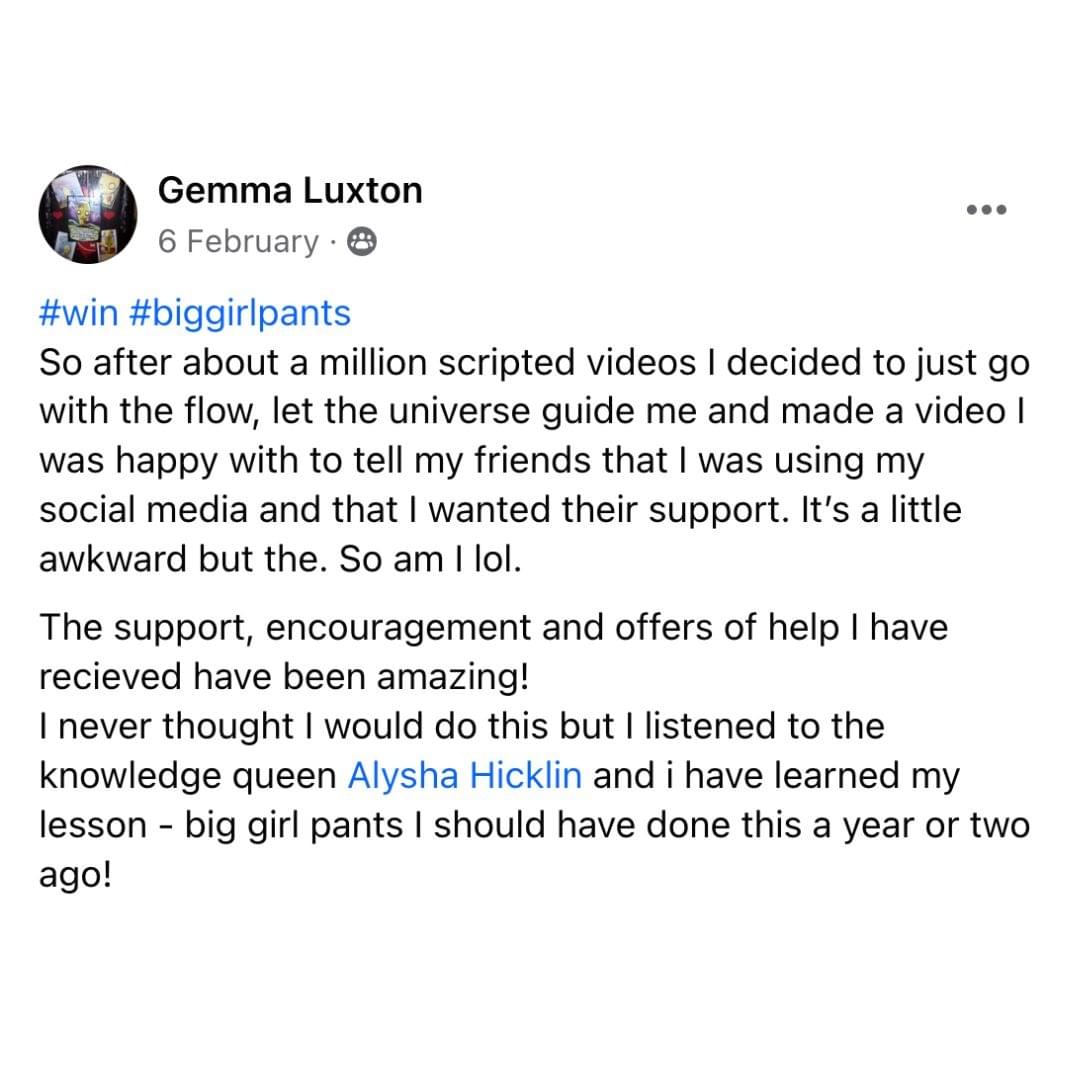This screenshot has height=1080, width=1080.
Task: Click the words "knowledge queen" before the tagged name
Action: click(188, 776)
